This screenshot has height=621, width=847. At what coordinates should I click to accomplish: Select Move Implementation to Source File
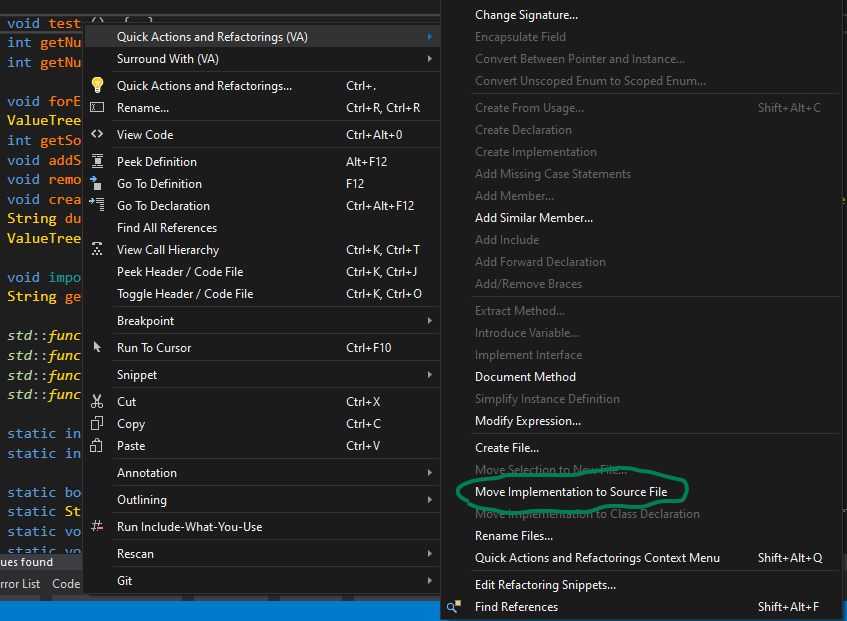[x=571, y=492]
